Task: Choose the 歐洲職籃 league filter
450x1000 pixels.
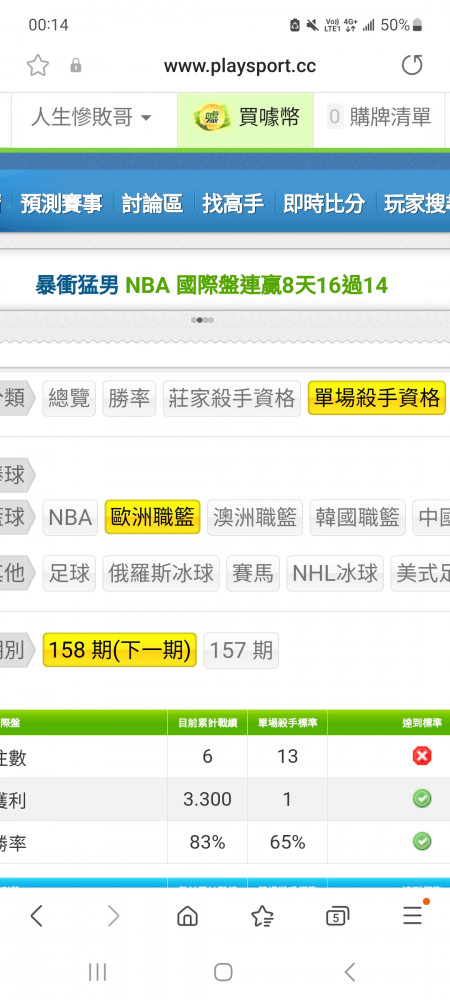Action: tap(152, 517)
